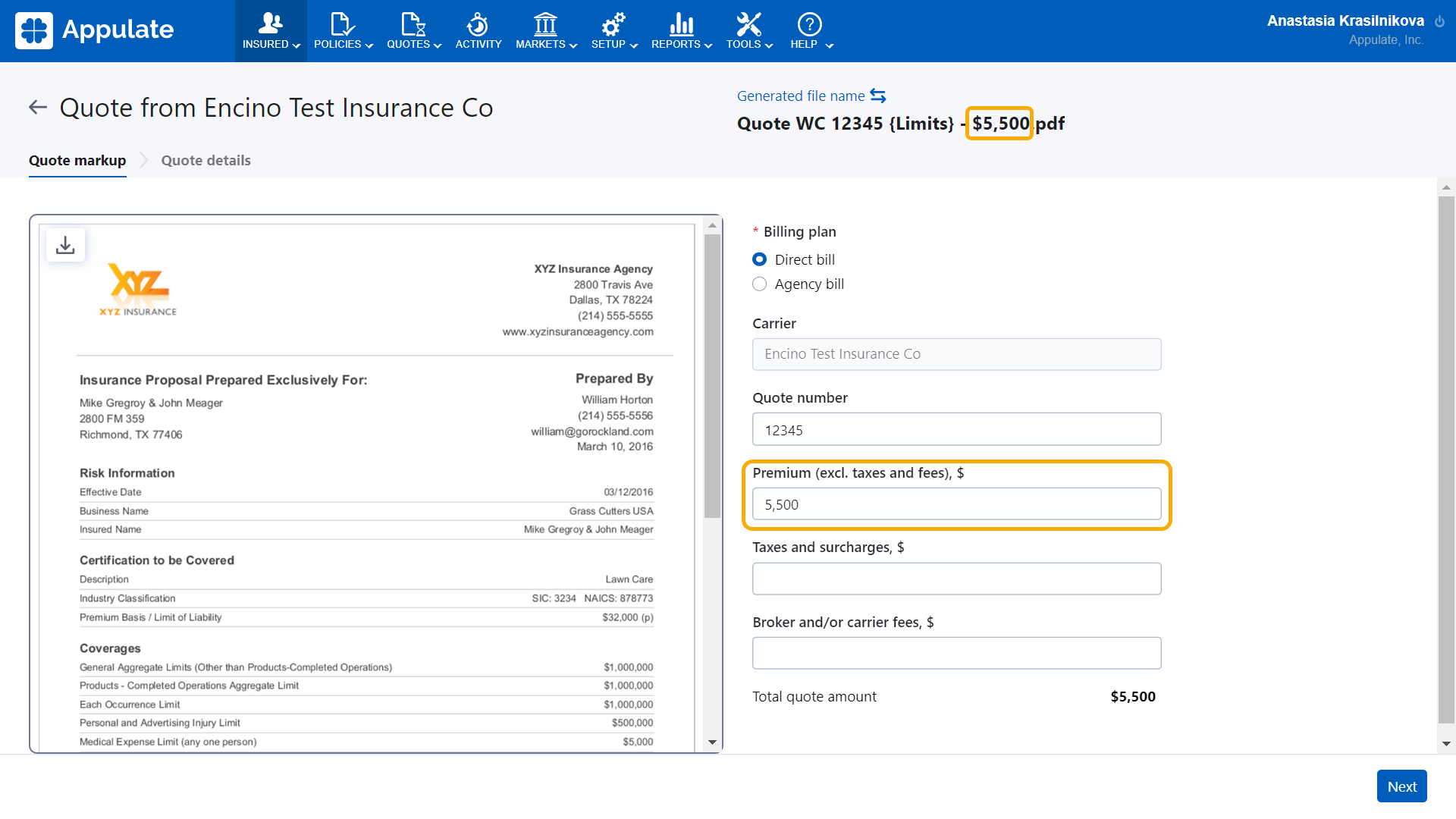This screenshot has height=819, width=1456.
Task: Open the Markets bank icon
Action: 545,24
